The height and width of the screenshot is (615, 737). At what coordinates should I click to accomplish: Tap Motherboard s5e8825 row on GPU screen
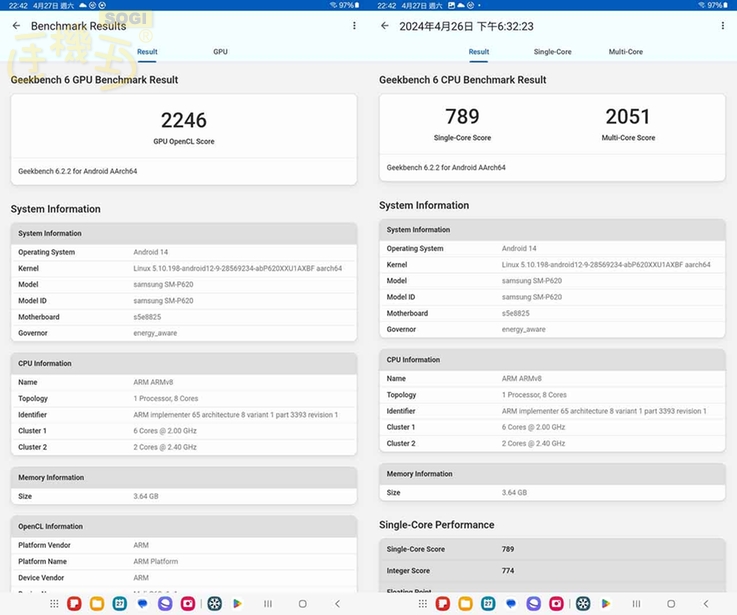point(184,317)
